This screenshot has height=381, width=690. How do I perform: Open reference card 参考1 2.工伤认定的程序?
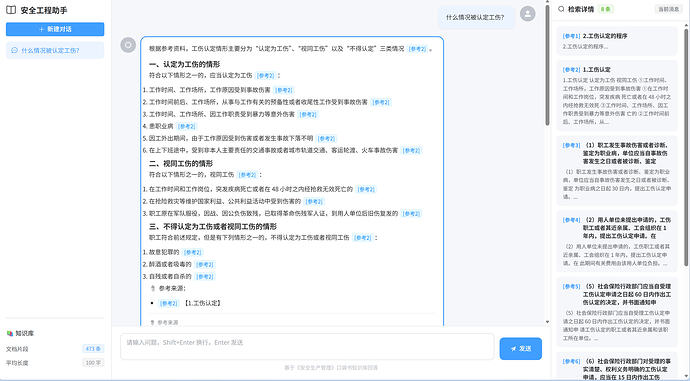(617, 40)
